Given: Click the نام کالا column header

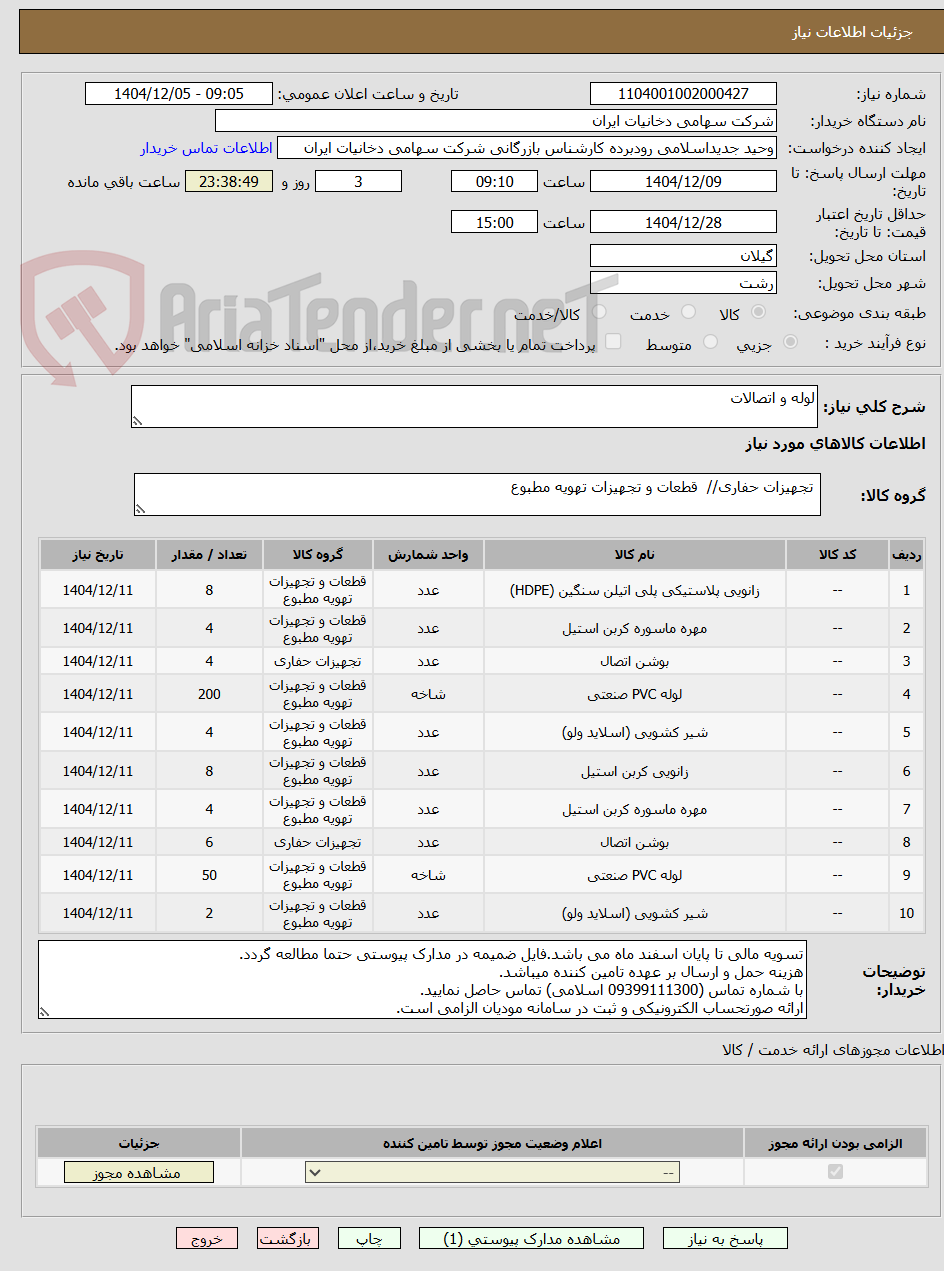Looking at the screenshot, I should point(635,555).
